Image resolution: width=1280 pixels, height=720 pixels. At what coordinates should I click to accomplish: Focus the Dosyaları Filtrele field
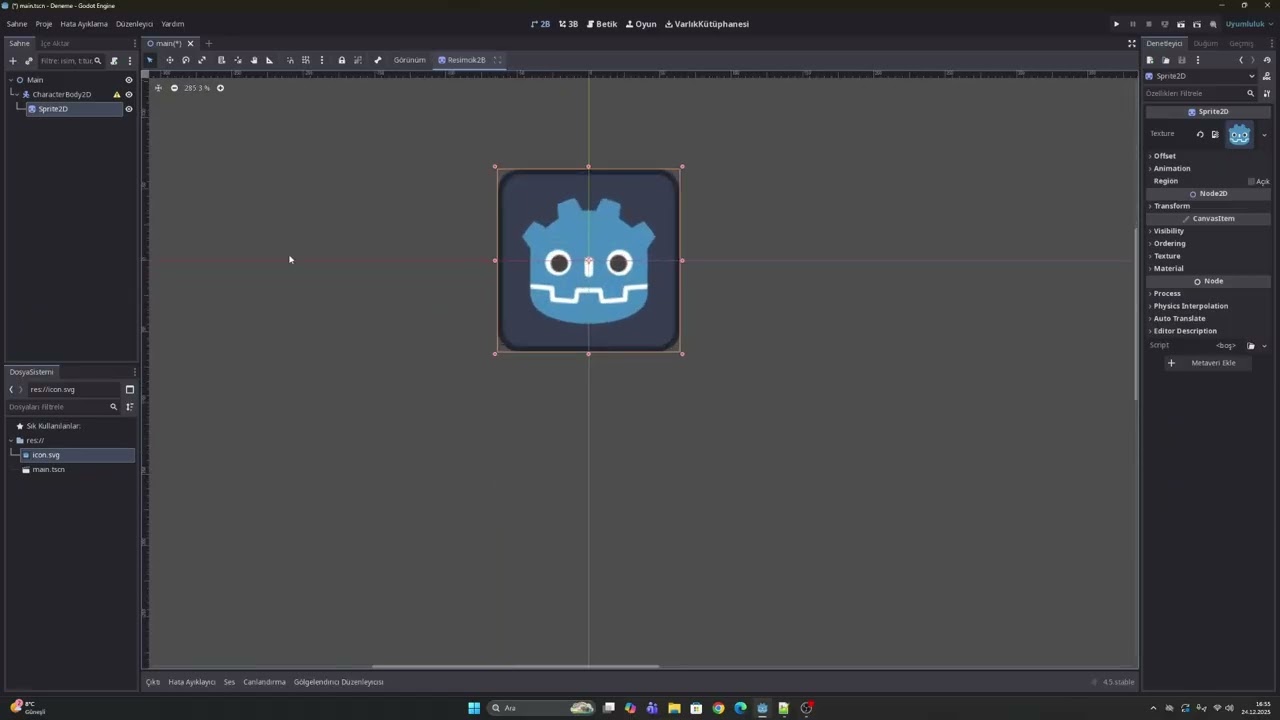[x=62, y=407]
